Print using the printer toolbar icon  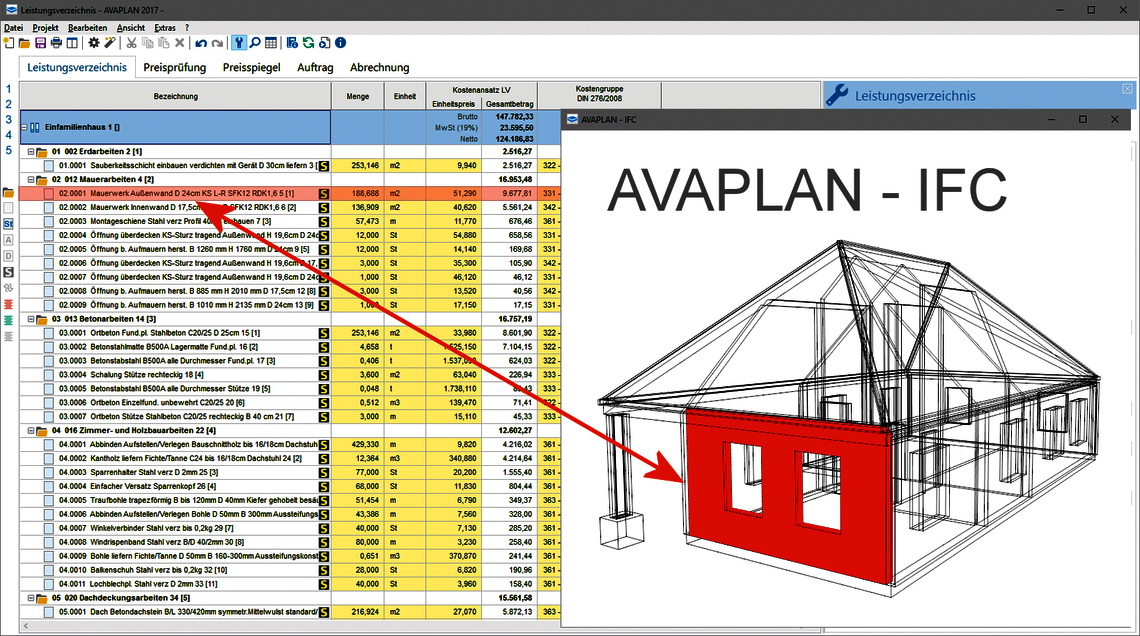click(x=56, y=43)
